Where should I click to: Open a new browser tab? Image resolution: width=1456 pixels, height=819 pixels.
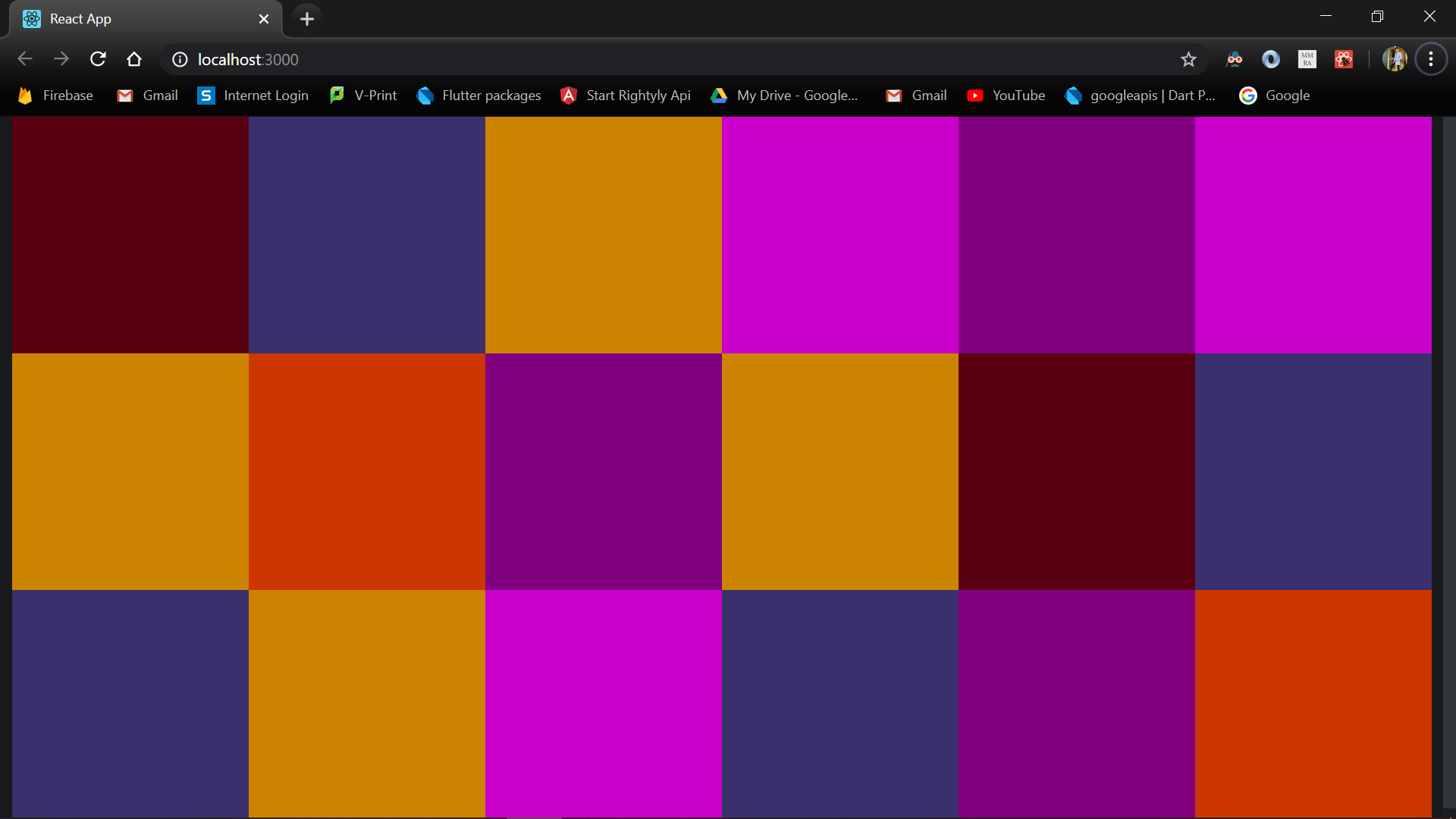point(306,19)
